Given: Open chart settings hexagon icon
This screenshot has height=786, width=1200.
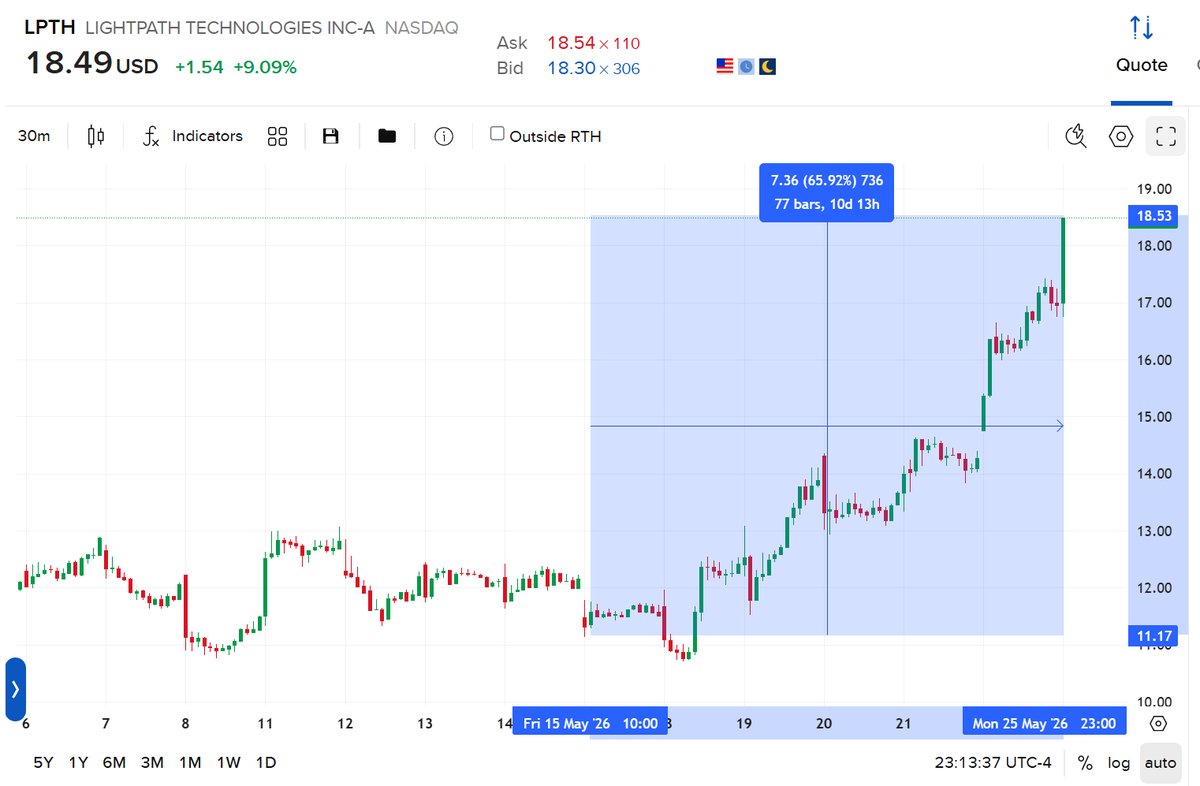Looking at the screenshot, I should 1121,136.
